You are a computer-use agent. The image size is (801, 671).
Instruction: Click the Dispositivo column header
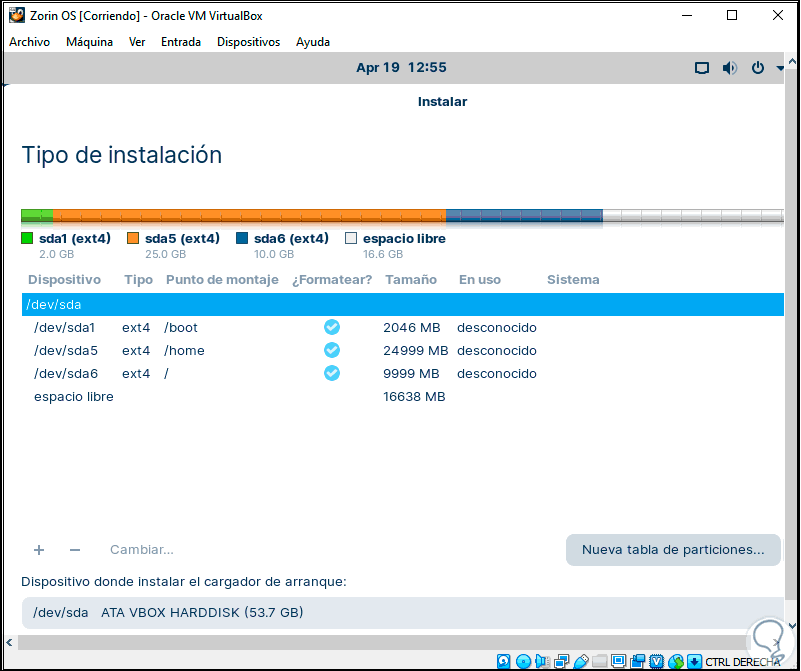tap(64, 279)
